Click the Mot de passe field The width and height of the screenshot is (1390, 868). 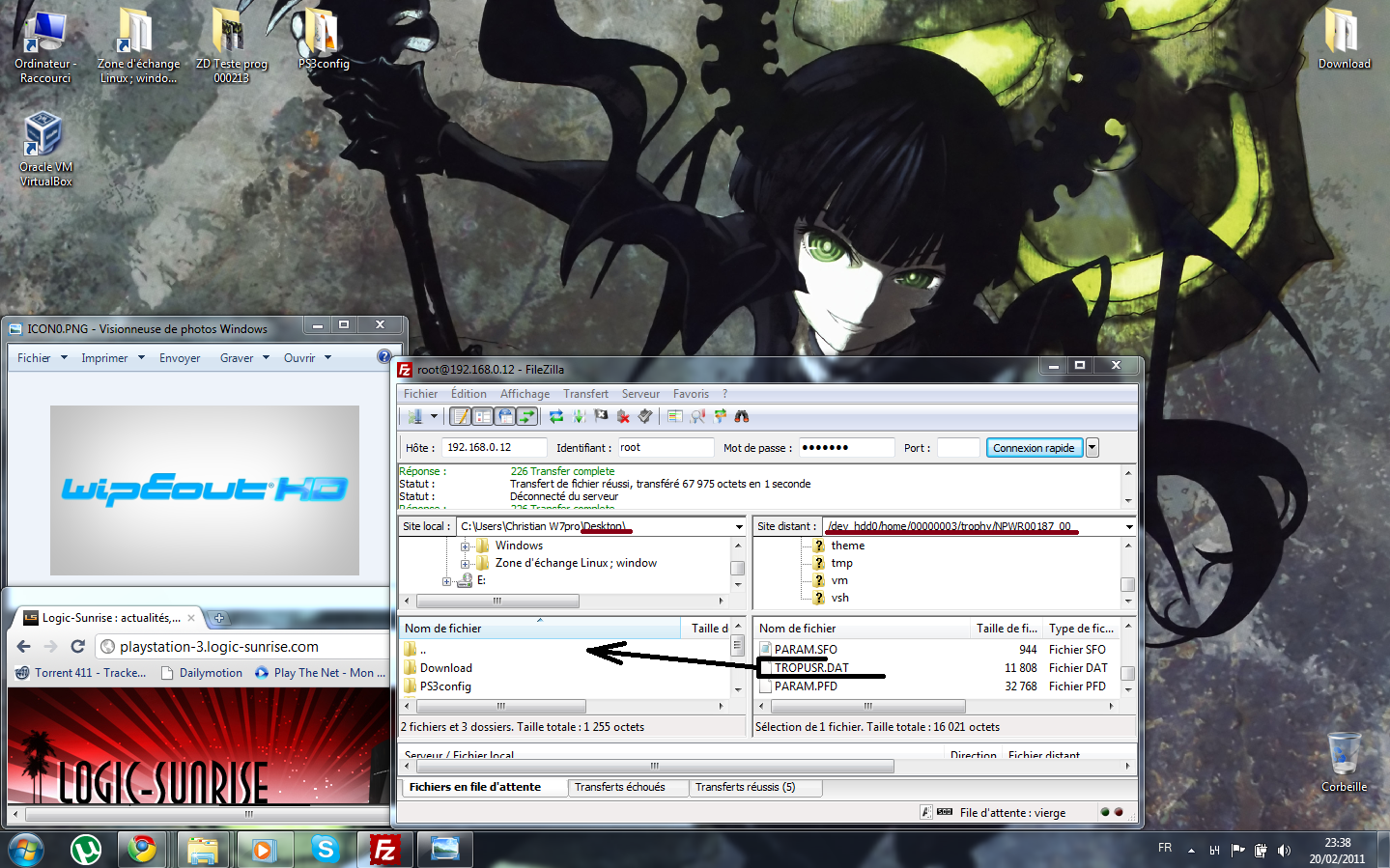coord(845,447)
